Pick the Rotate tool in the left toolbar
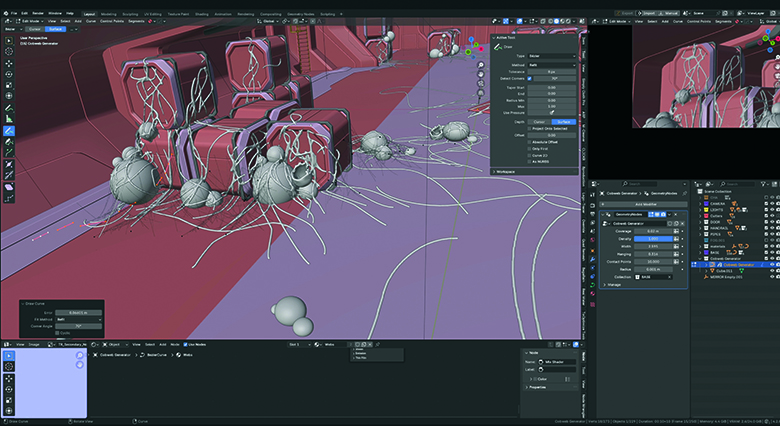 click(x=9, y=75)
